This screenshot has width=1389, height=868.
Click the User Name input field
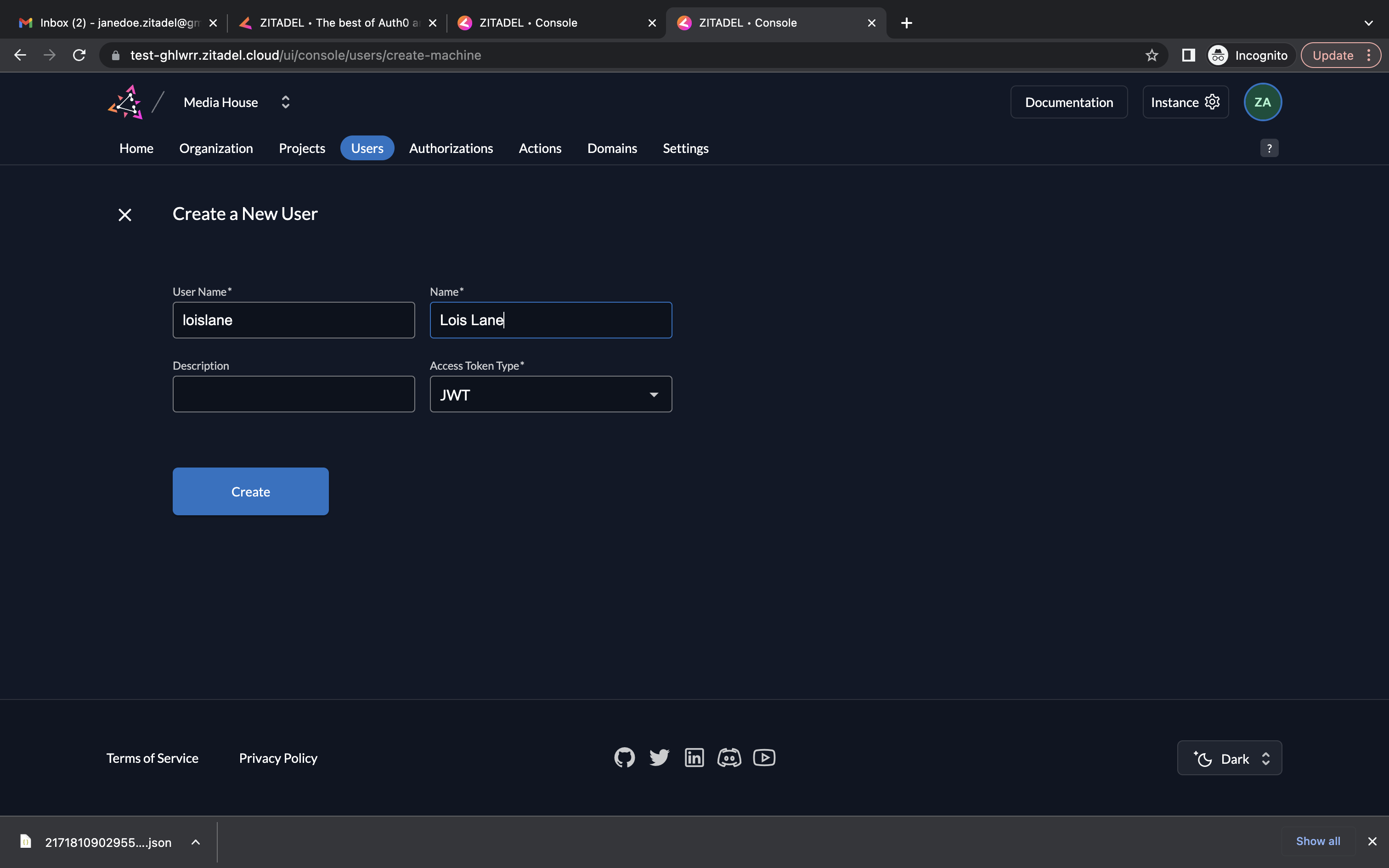coord(293,320)
